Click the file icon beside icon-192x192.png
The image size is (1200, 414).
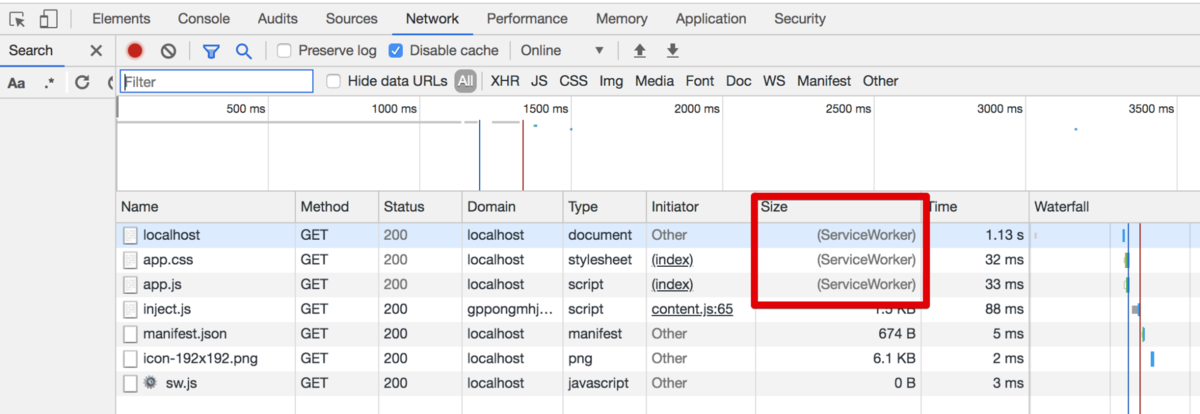pos(130,358)
